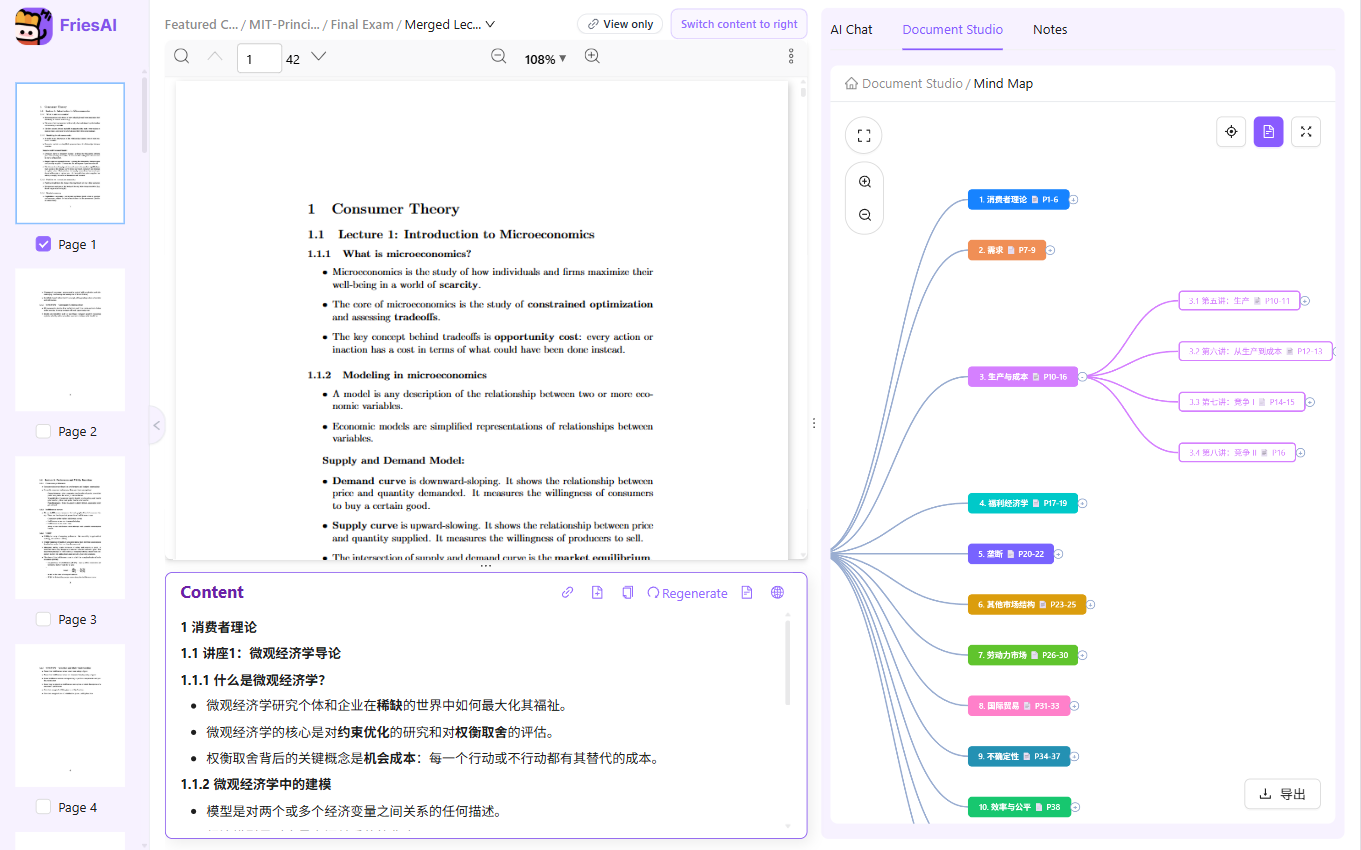Open the 108% zoom level dropdown
Image resolution: width=1361 pixels, height=850 pixels.
pos(545,59)
